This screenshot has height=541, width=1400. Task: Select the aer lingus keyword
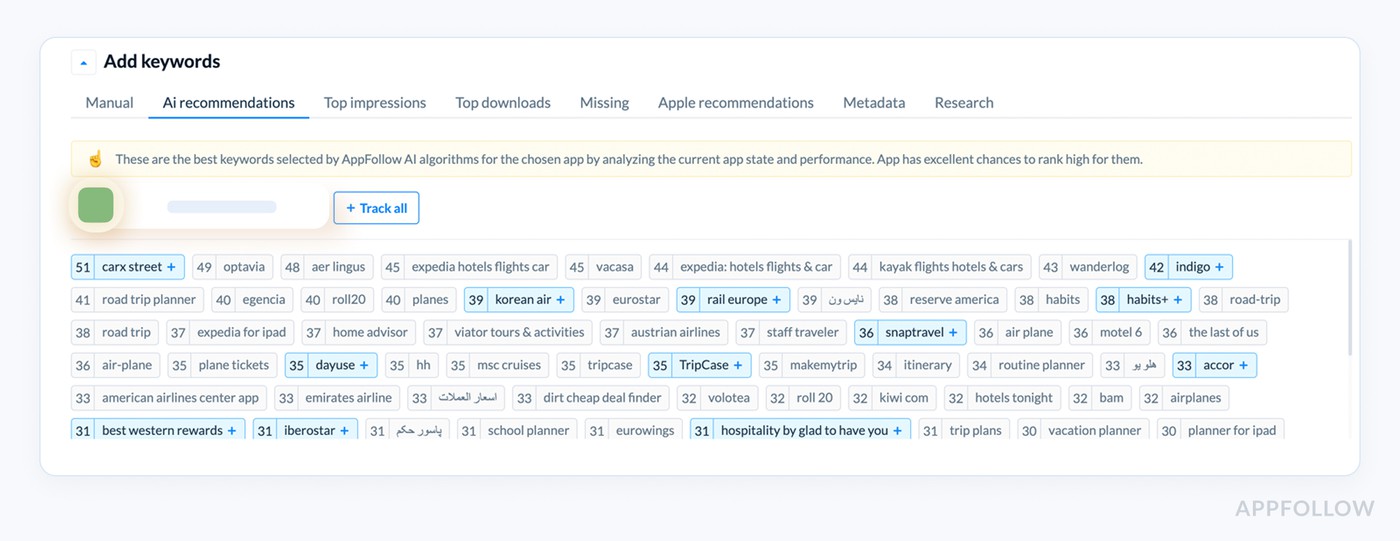pyautogui.click(x=327, y=267)
